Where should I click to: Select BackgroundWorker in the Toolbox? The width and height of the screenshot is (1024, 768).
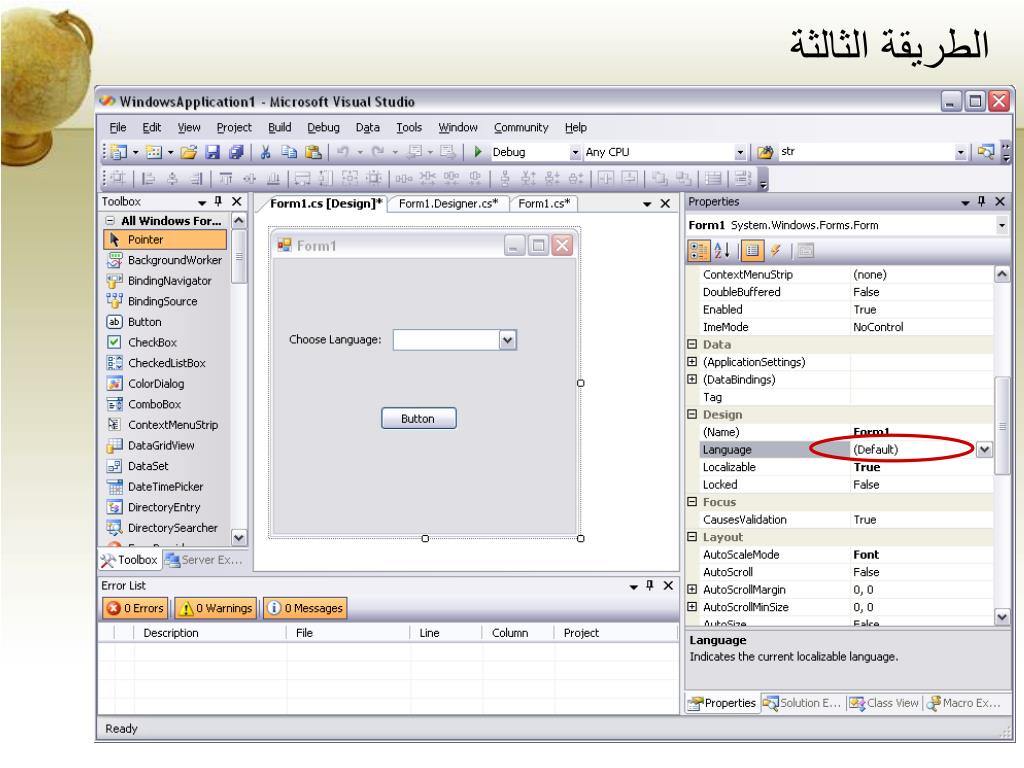pyautogui.click(x=165, y=260)
